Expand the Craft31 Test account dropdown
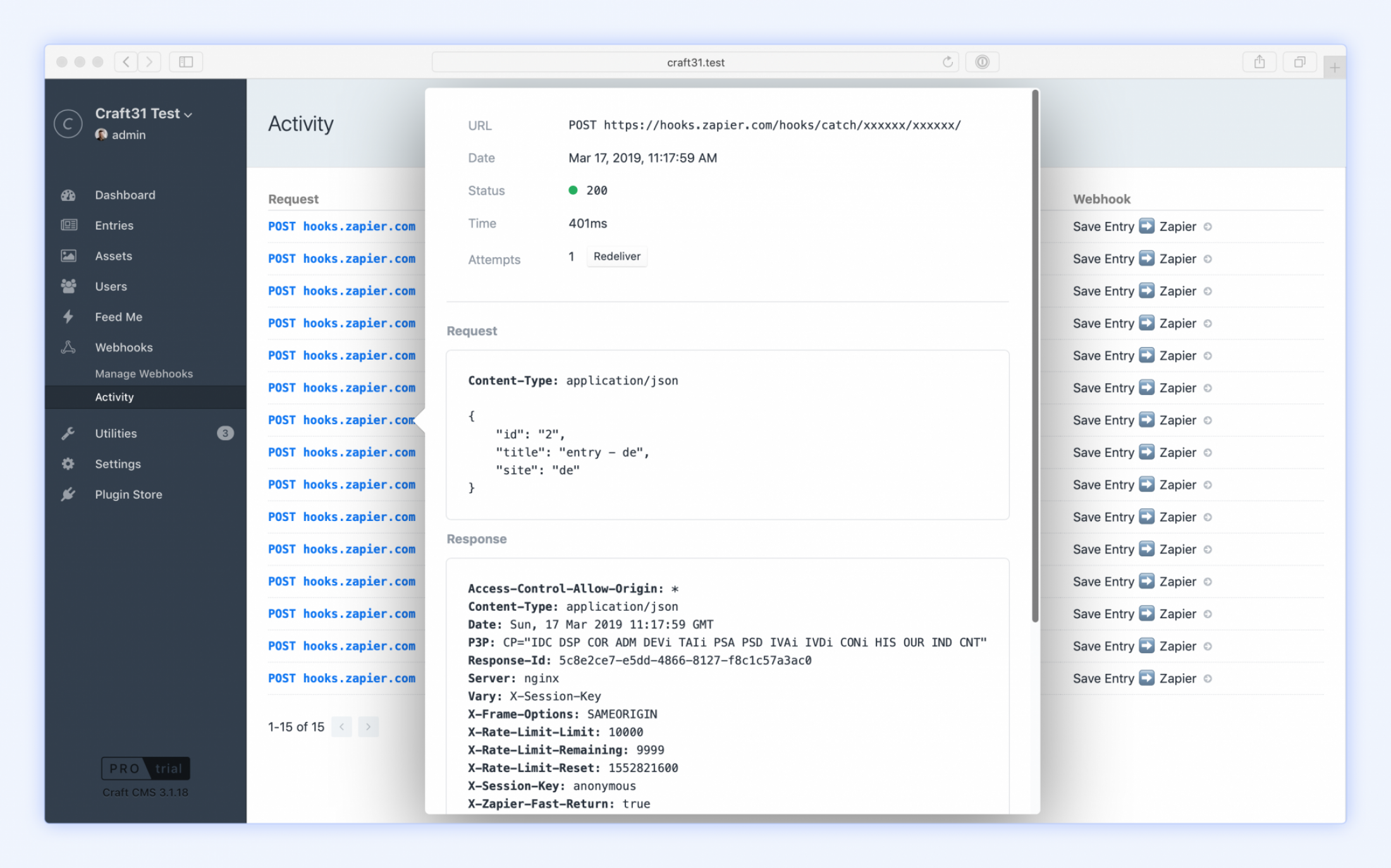1391x868 pixels. click(188, 114)
